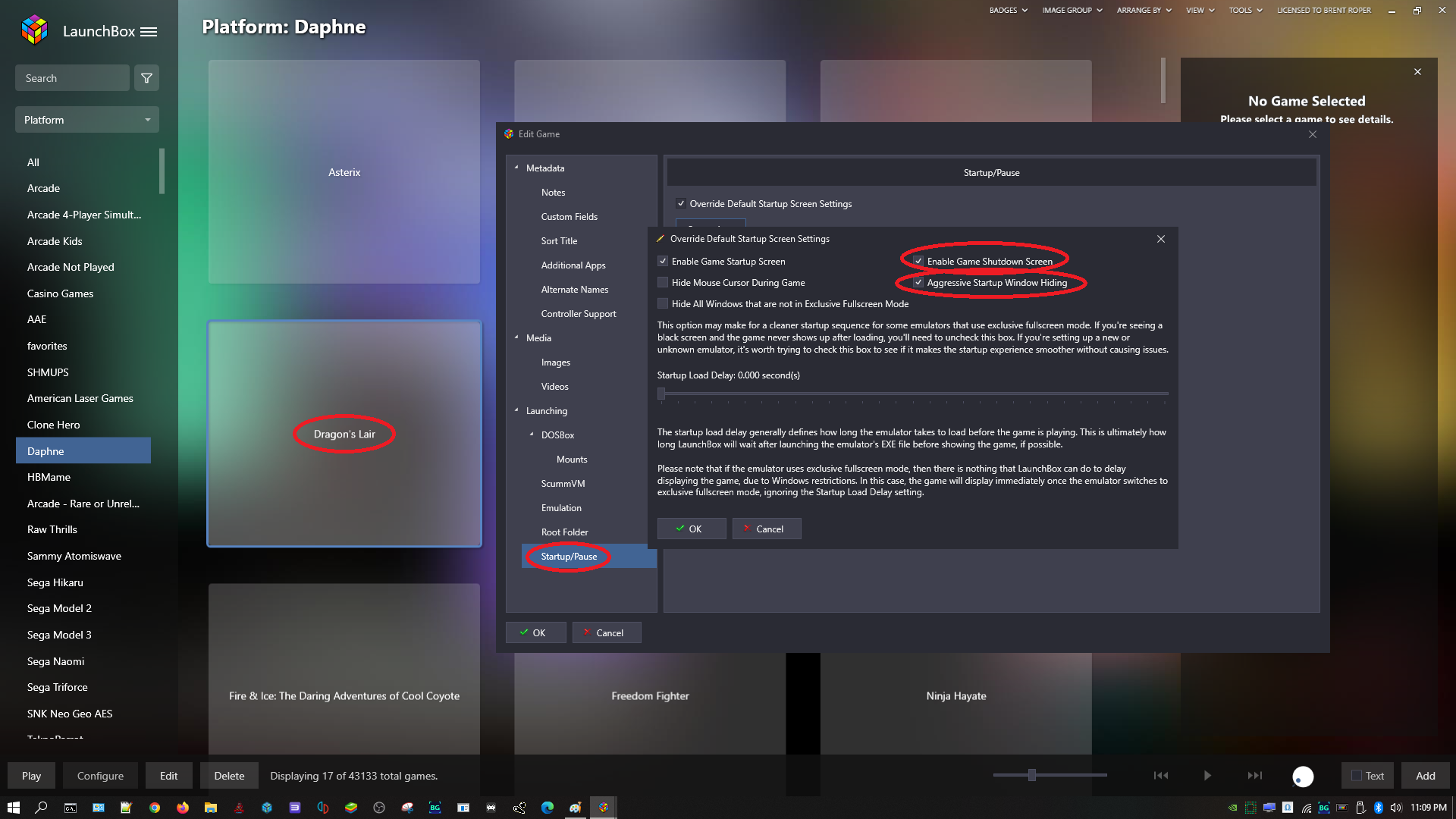The height and width of the screenshot is (819, 1456).
Task: Click the safely remove hardware USB tray icon
Action: coord(1360,808)
